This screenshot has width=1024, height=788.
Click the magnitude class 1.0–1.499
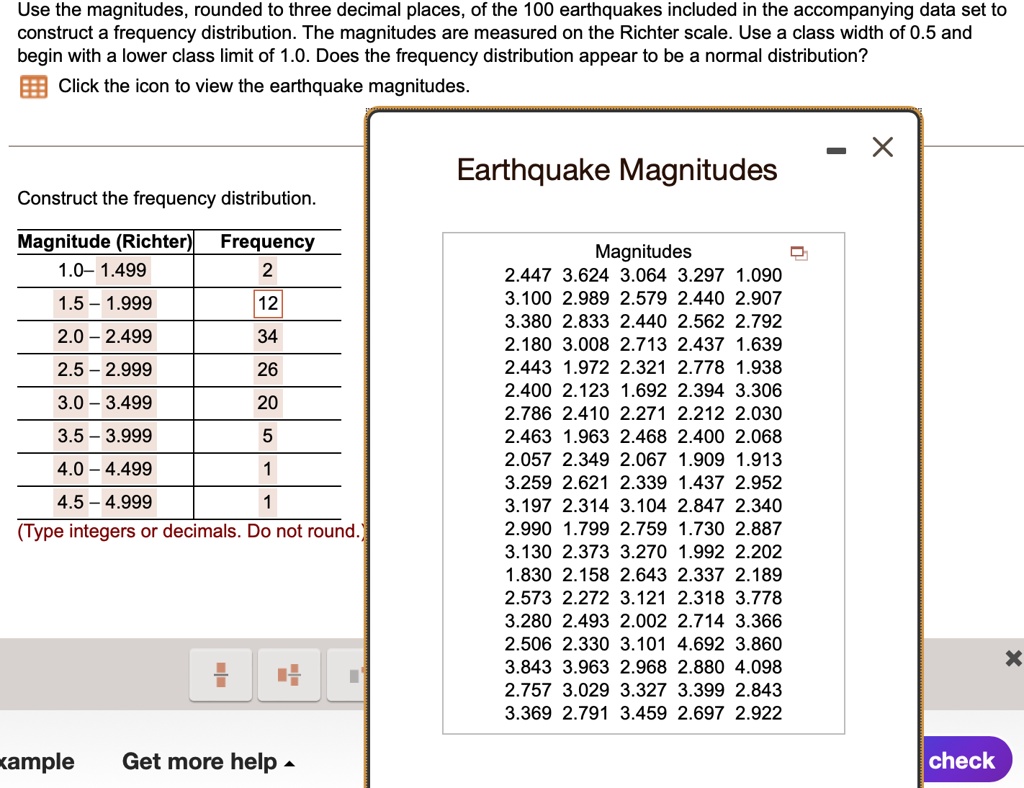point(103,270)
